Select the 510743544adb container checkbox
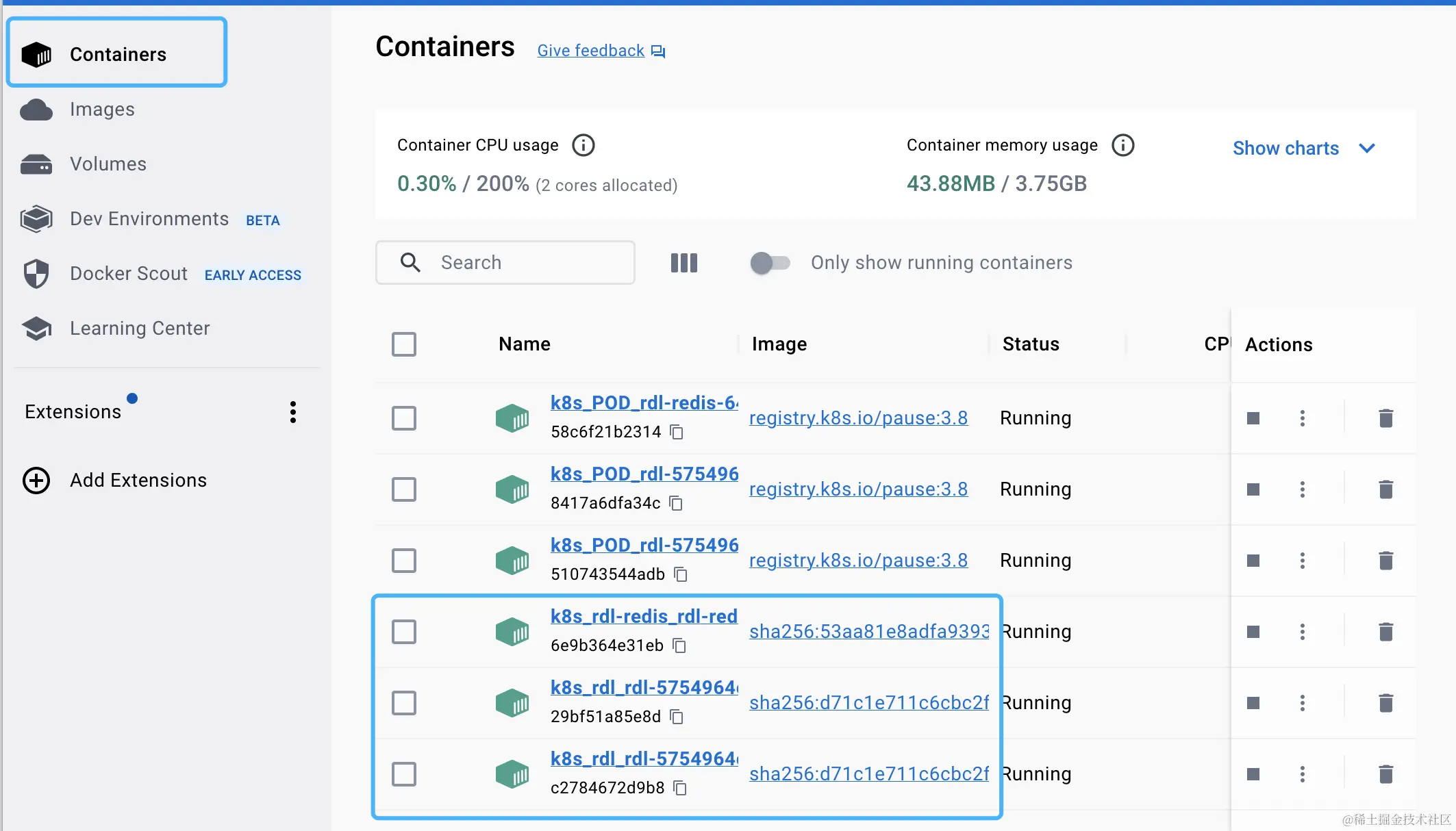The width and height of the screenshot is (1456, 831). point(404,561)
